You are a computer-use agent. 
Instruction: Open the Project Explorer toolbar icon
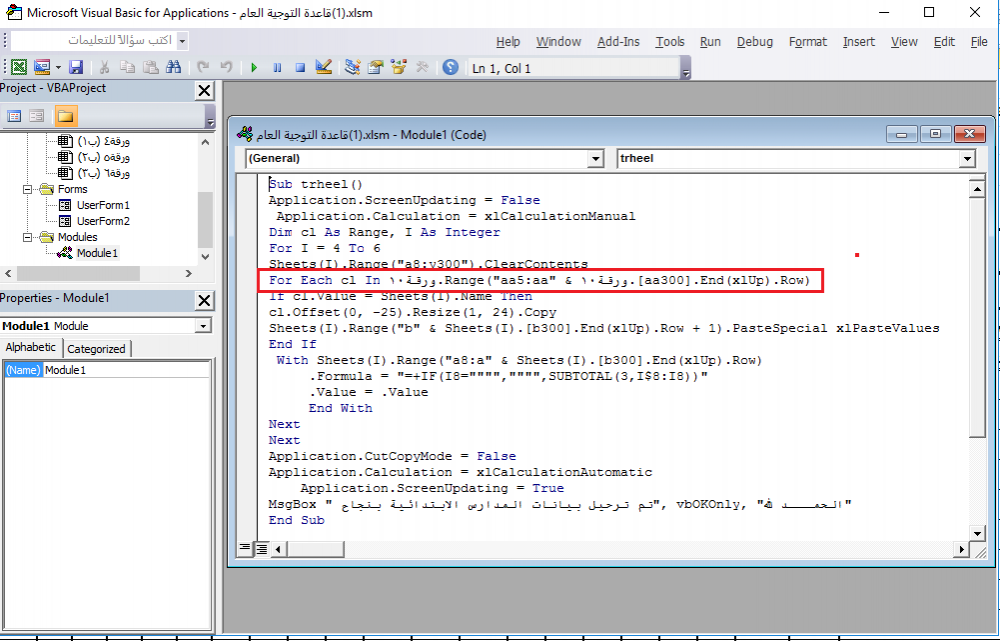pyautogui.click(x=353, y=67)
